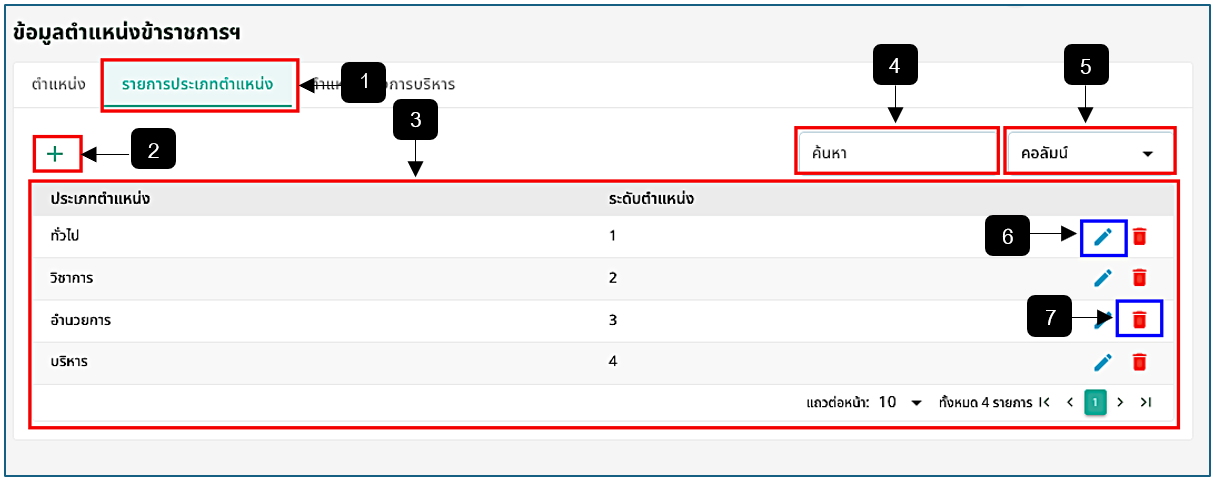Delete the ทั่วไป row with trash icon

[x=1139, y=236]
